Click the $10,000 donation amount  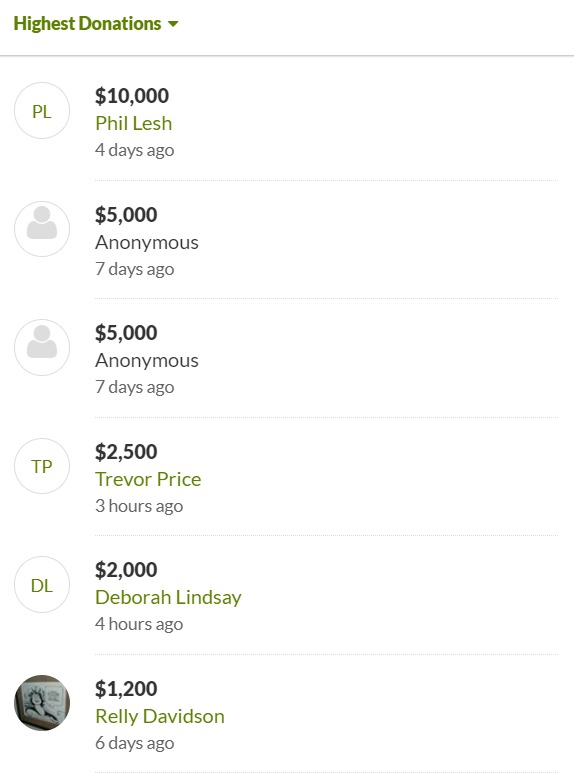(x=132, y=96)
